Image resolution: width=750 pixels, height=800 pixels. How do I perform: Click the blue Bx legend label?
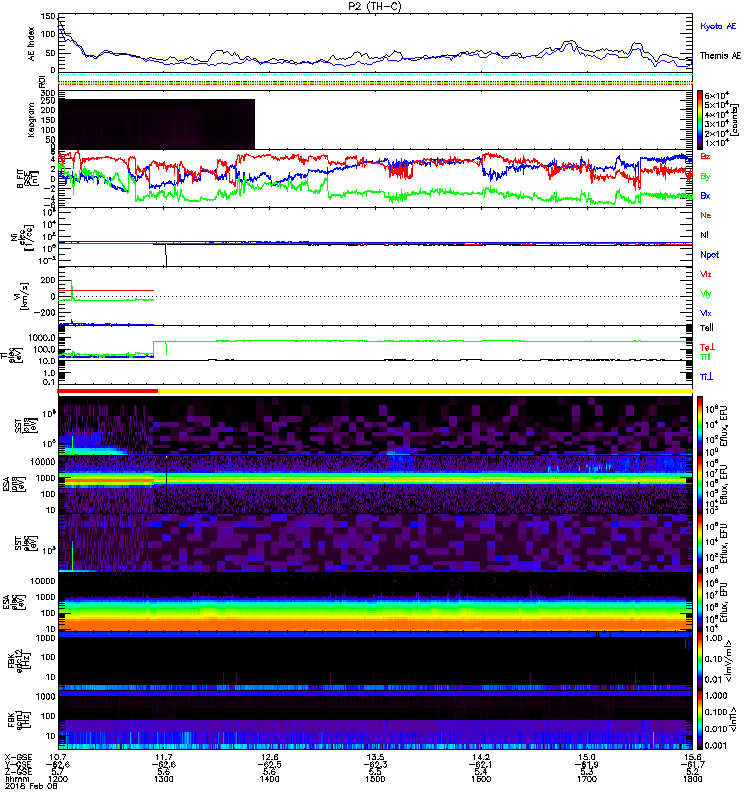tap(706, 195)
